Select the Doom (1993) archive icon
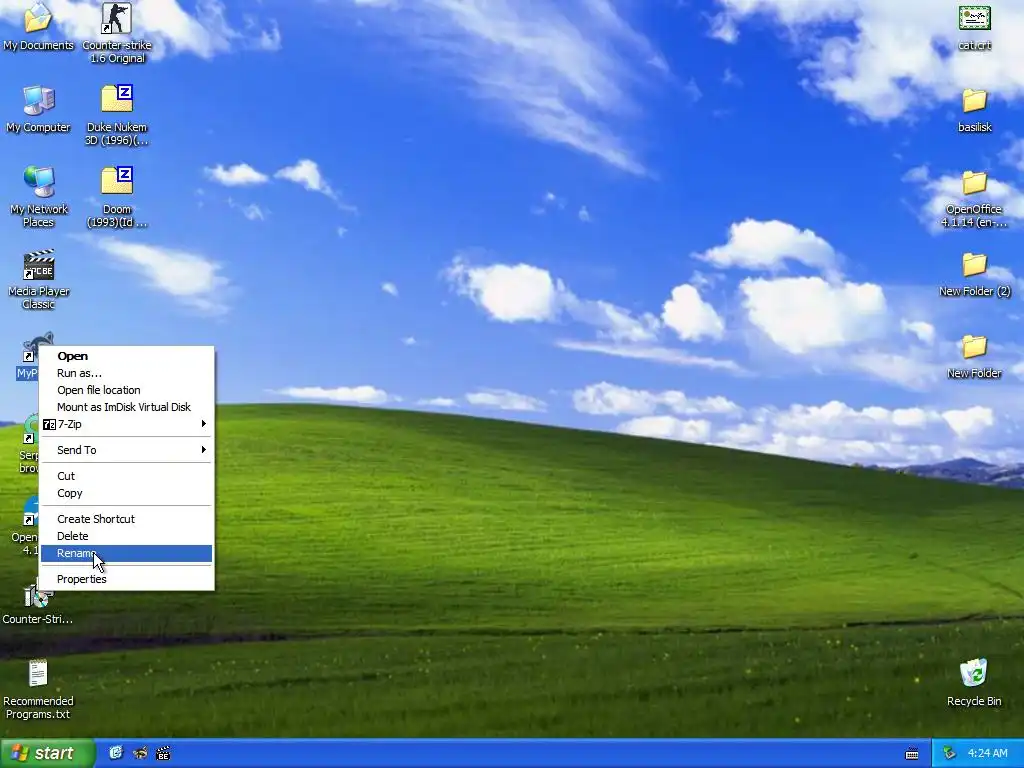The image size is (1024, 768). pos(116,197)
